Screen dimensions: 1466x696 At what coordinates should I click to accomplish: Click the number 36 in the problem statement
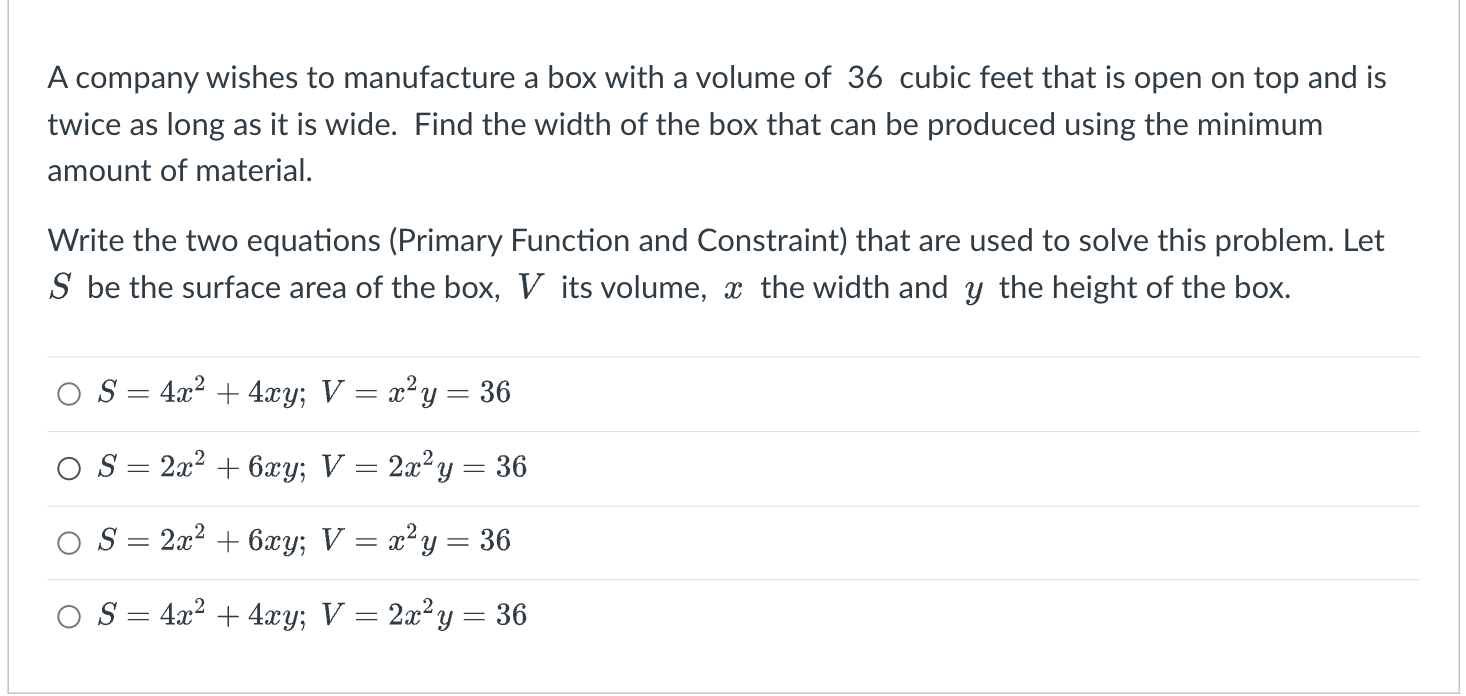(x=865, y=79)
